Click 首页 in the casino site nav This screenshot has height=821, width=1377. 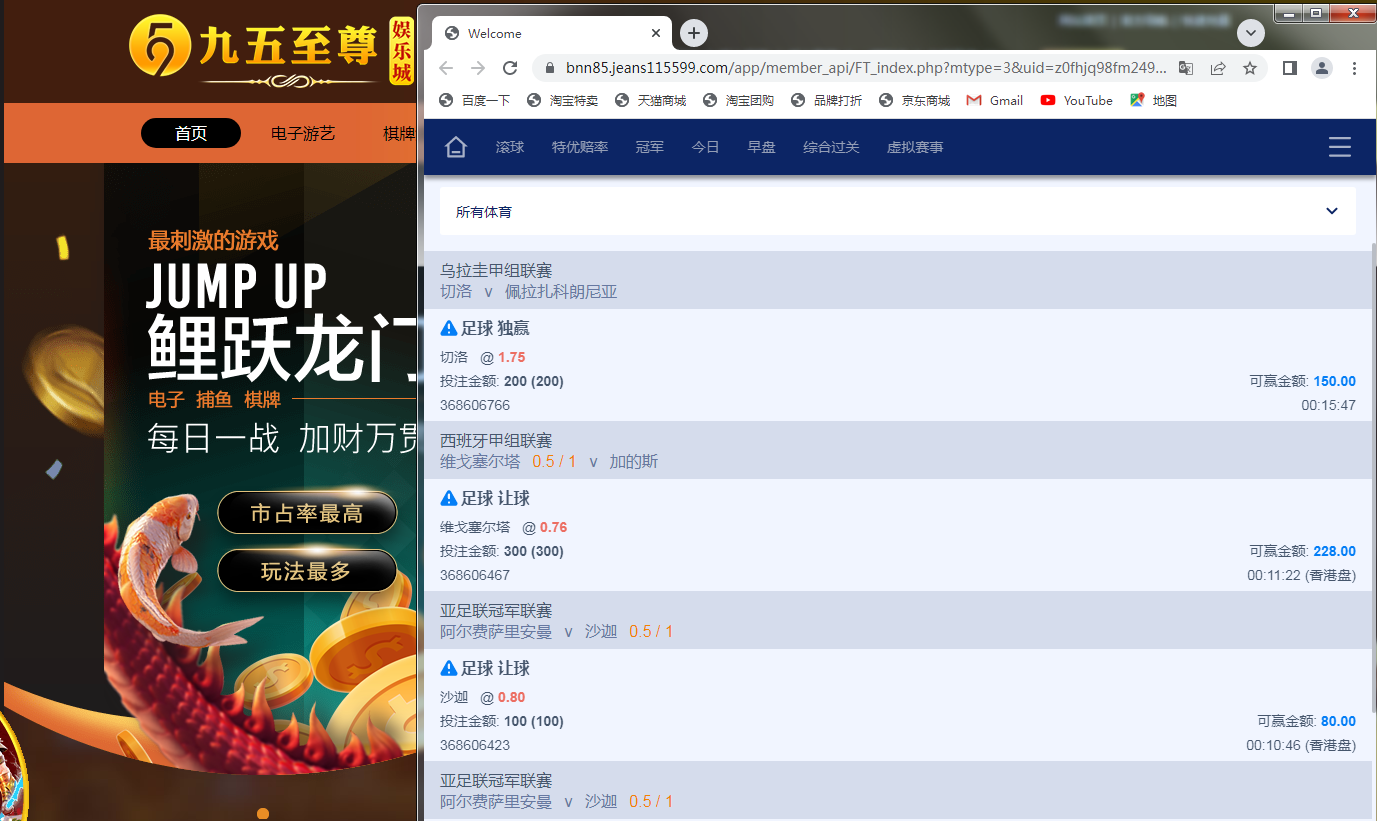pos(191,133)
